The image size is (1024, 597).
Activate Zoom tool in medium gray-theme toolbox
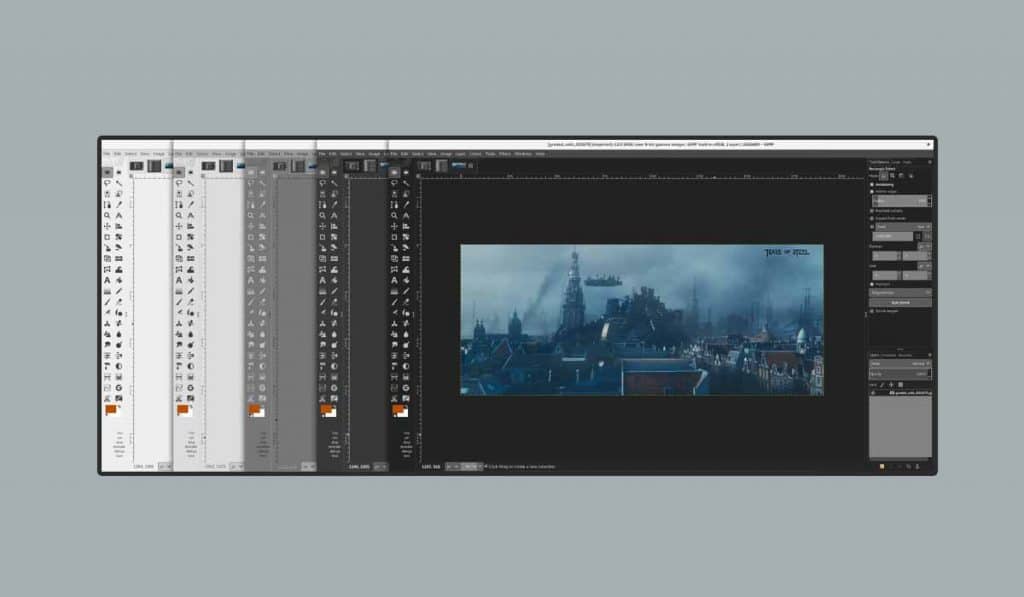tap(251, 216)
